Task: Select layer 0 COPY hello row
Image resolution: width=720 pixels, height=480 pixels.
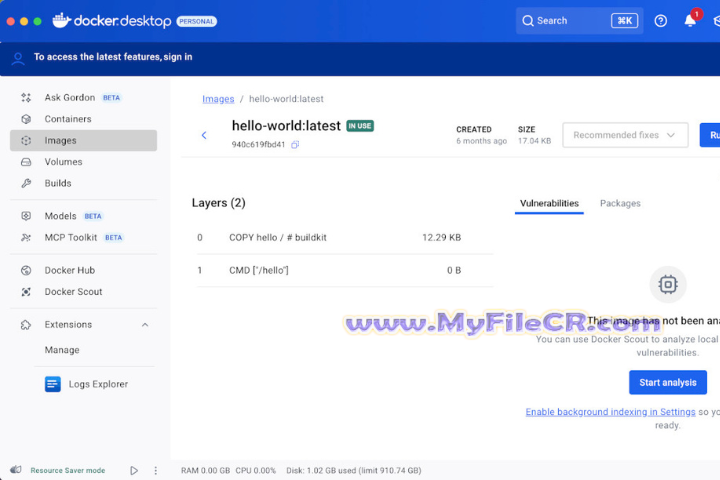Action: 345,237
